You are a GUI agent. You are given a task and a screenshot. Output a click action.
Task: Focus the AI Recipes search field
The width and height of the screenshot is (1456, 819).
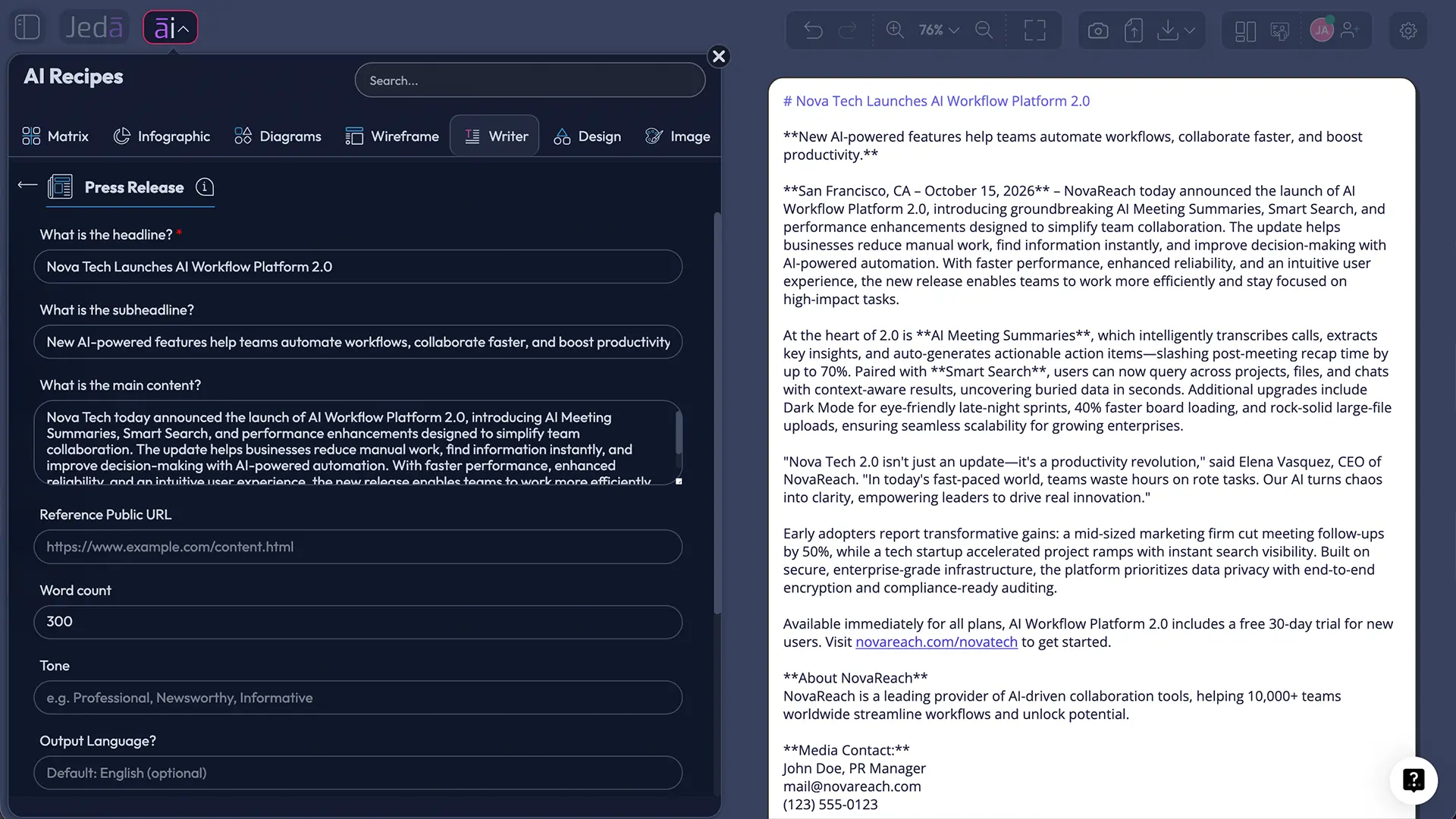click(x=530, y=80)
